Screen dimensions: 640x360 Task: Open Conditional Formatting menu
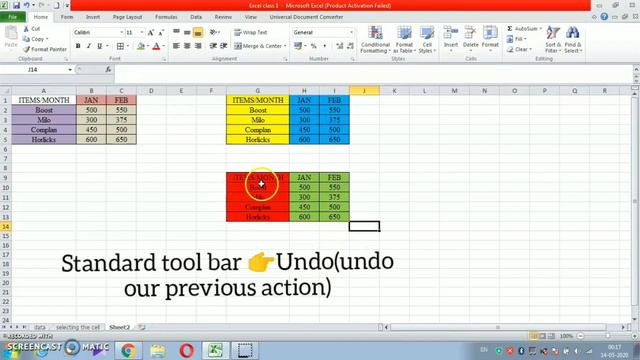click(375, 39)
